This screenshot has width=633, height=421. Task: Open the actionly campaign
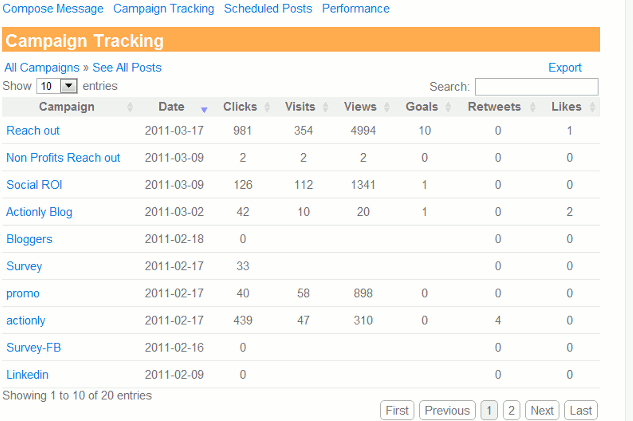point(25,320)
